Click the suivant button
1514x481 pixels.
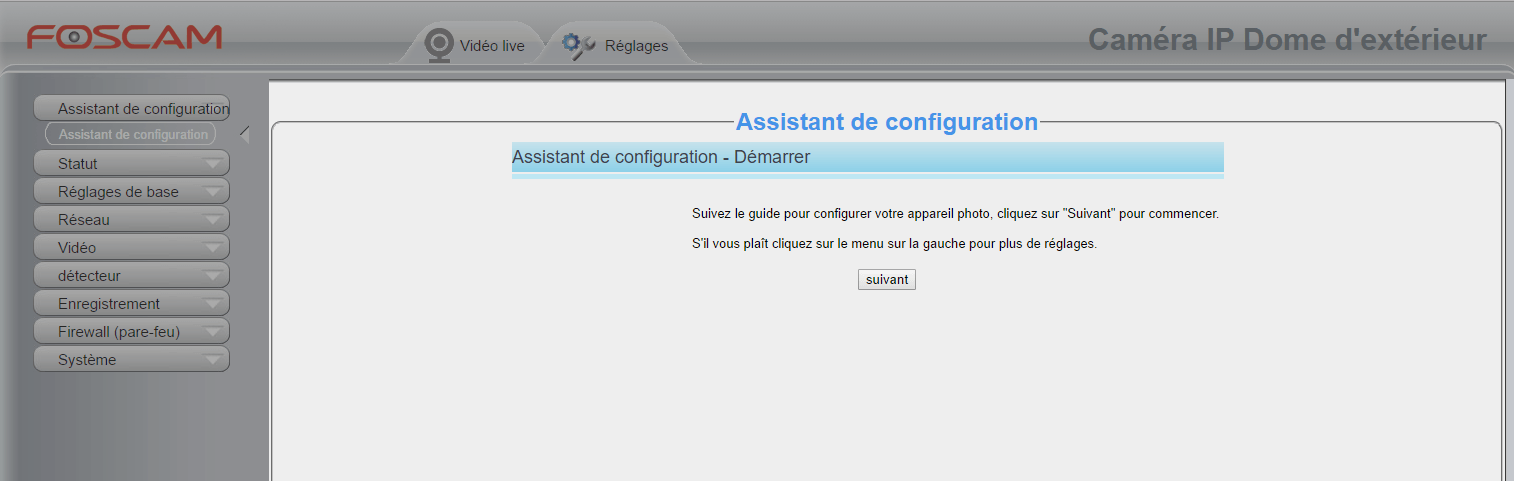pyautogui.click(x=887, y=280)
